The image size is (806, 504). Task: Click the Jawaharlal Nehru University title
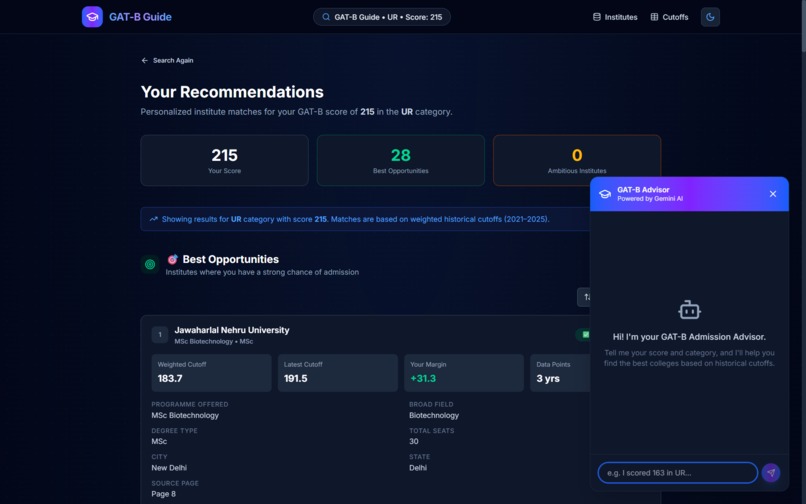tap(232, 330)
